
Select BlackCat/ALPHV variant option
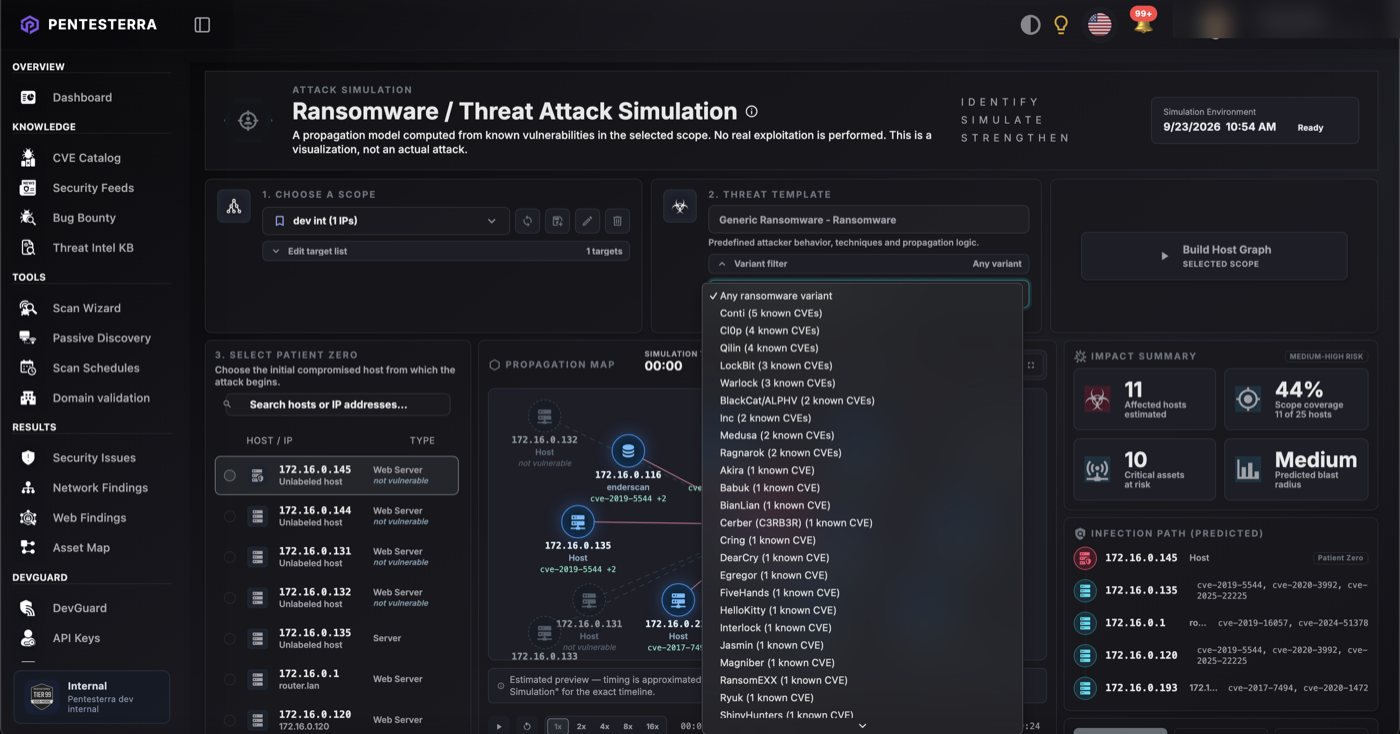[x=863, y=401]
